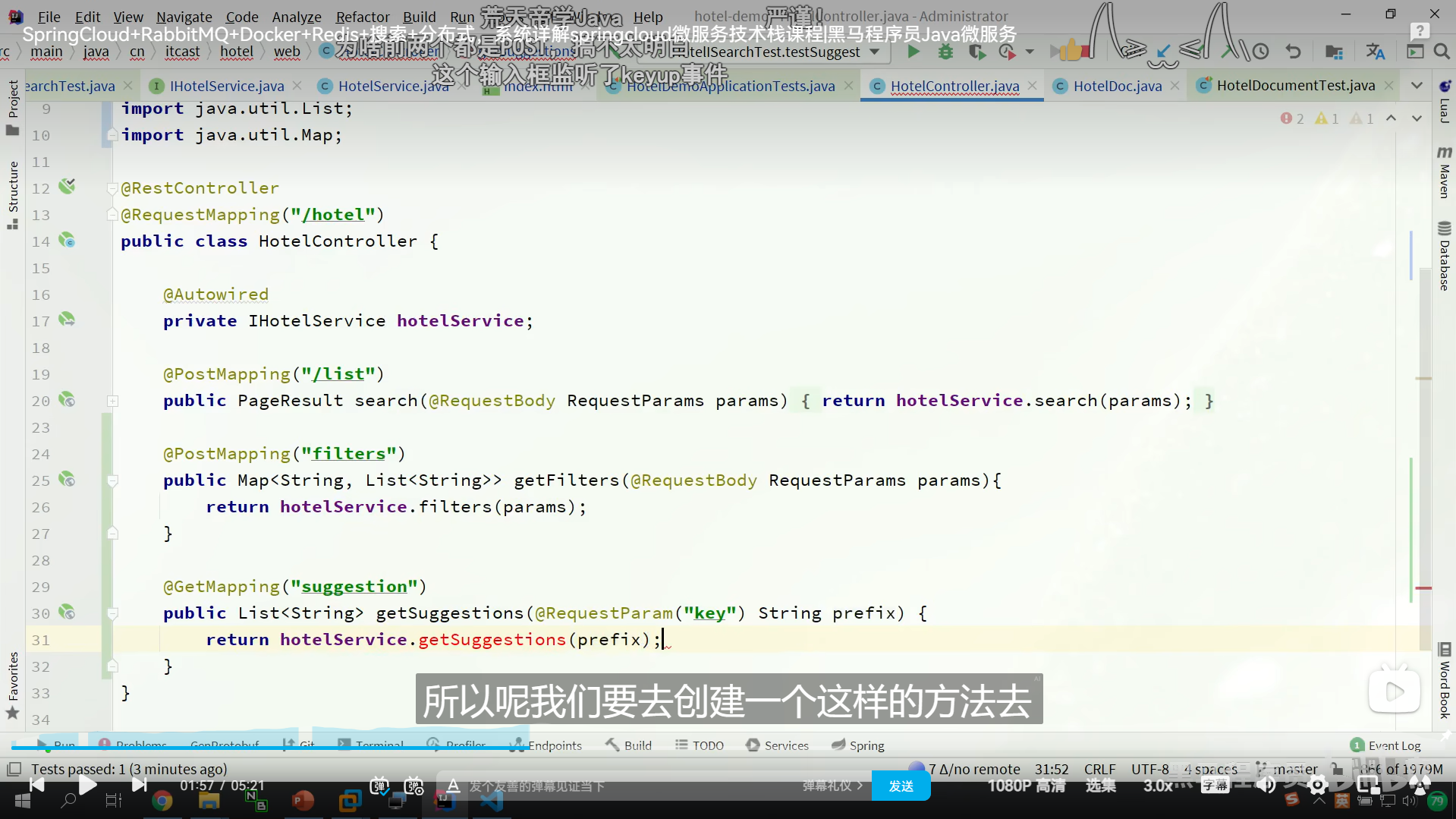Open the Favorites tool window

click(12, 685)
